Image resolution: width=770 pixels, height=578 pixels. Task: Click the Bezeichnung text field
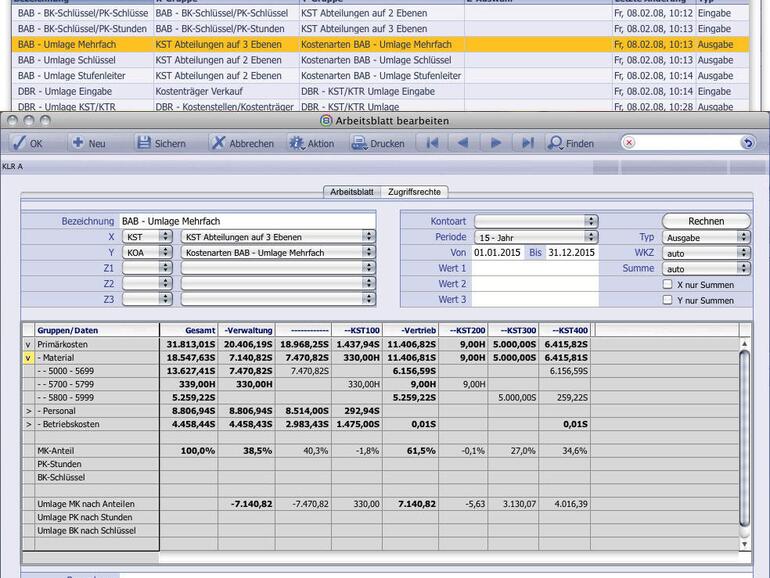247,221
